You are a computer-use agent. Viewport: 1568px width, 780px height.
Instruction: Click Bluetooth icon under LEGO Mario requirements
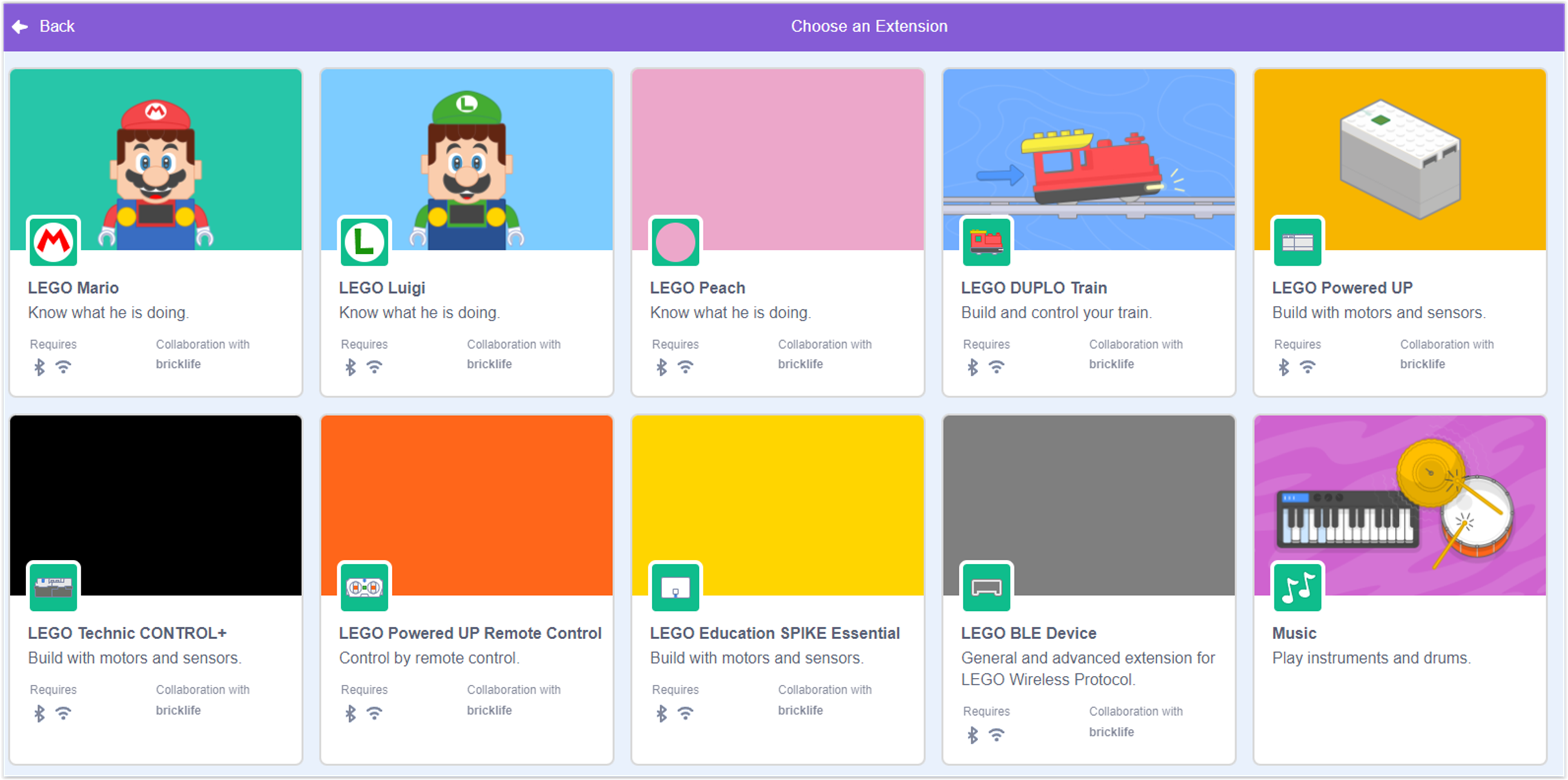pos(40,367)
